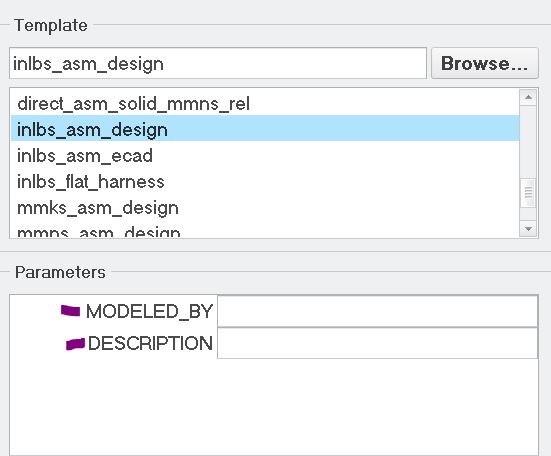Click the template name text field
This screenshot has width=551, height=456.
[x=218, y=64]
